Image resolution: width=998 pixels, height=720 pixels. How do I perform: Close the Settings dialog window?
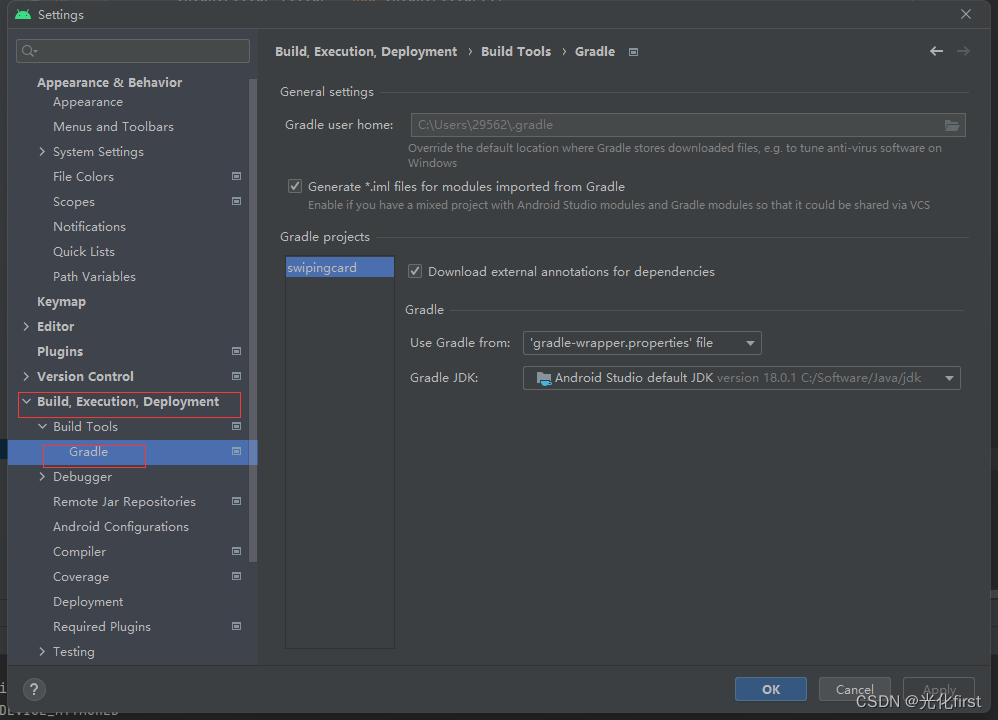pos(966,14)
